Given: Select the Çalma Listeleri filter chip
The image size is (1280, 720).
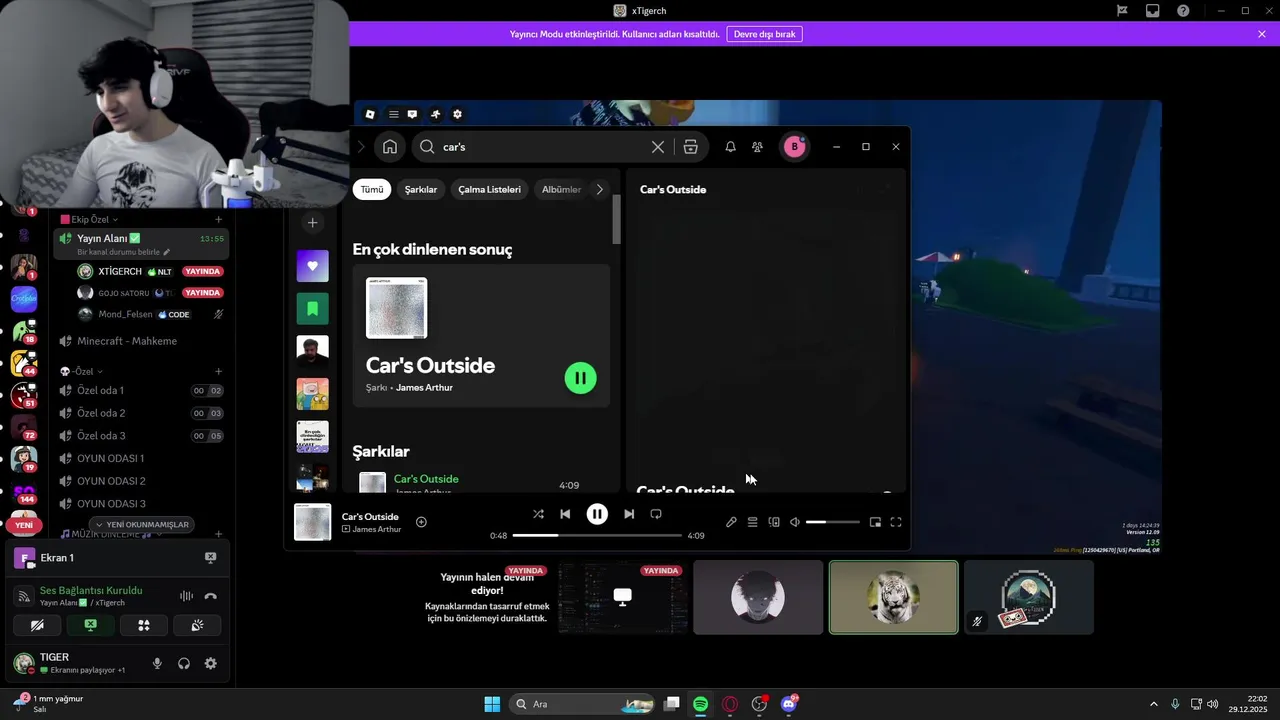Looking at the screenshot, I should [489, 189].
